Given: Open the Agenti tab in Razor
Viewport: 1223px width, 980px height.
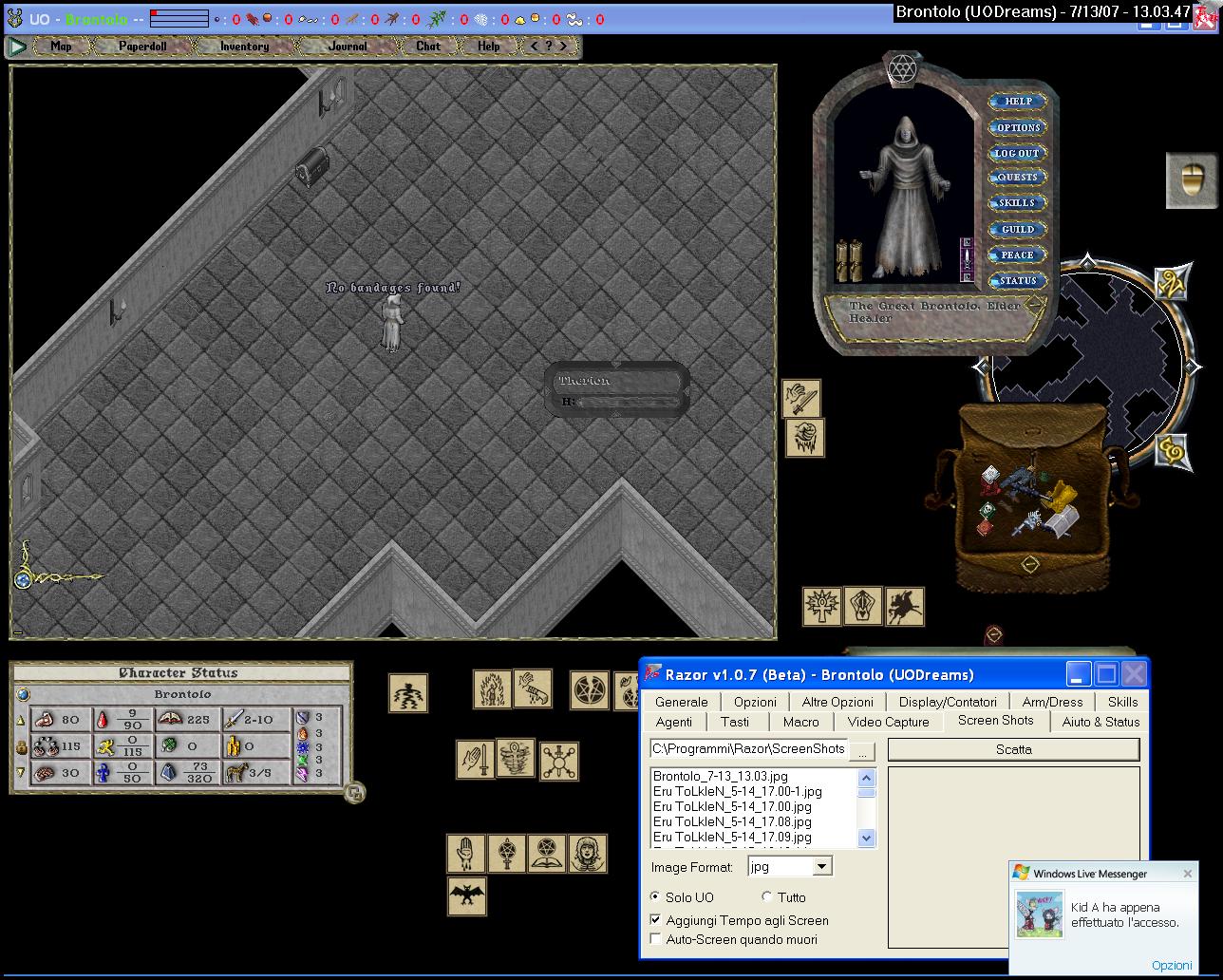Looking at the screenshot, I should click(674, 722).
